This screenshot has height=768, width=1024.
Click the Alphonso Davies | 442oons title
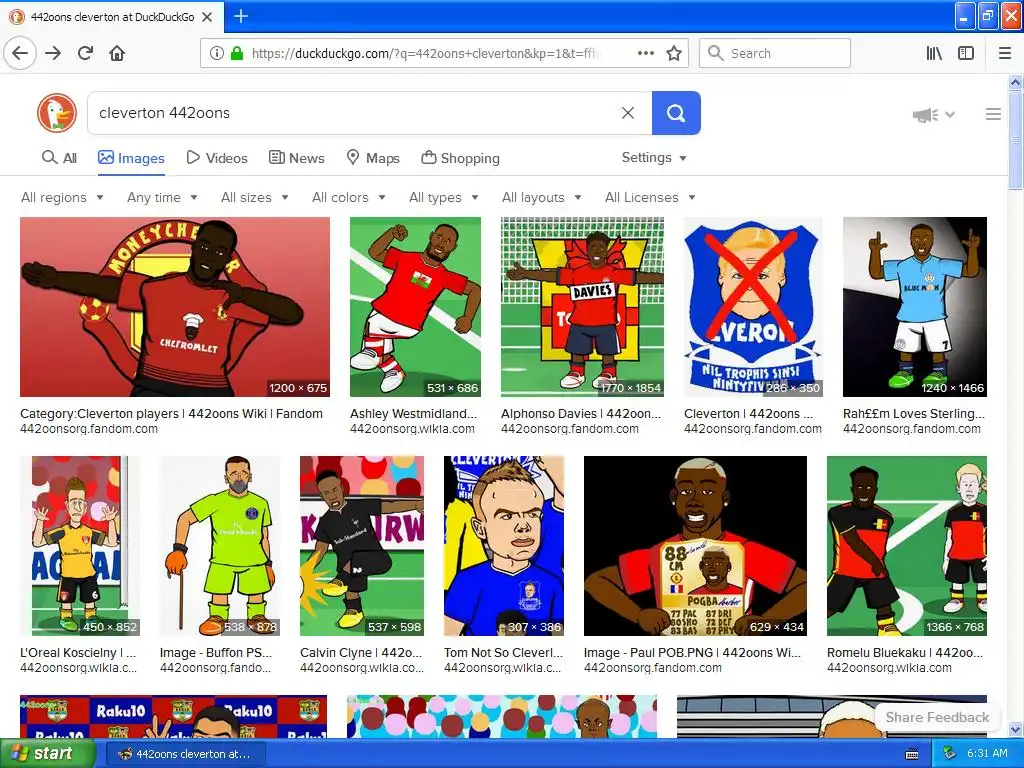581,413
